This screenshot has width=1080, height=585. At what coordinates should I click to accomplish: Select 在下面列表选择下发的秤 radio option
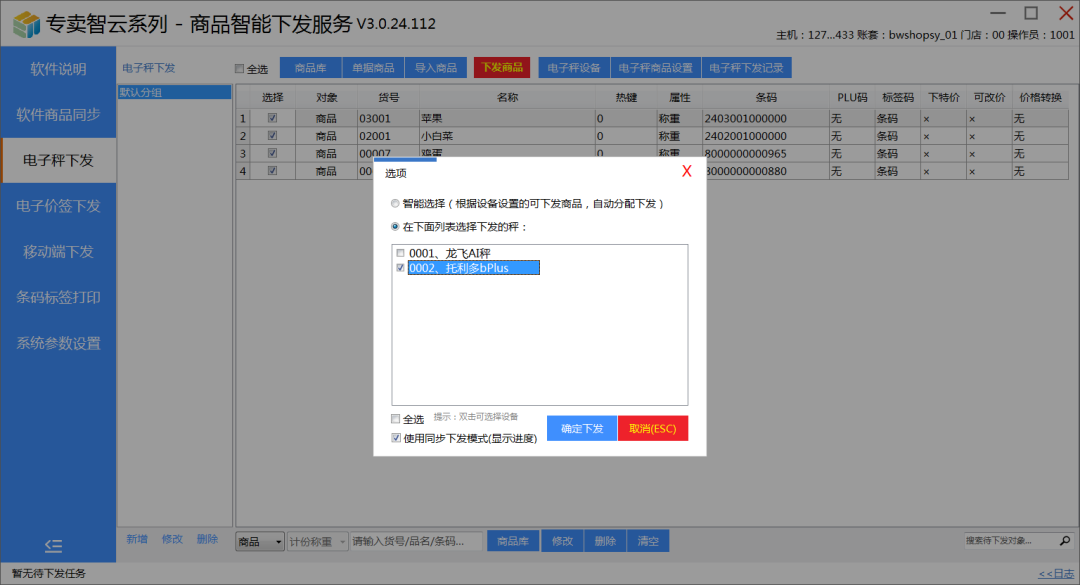coord(396,226)
